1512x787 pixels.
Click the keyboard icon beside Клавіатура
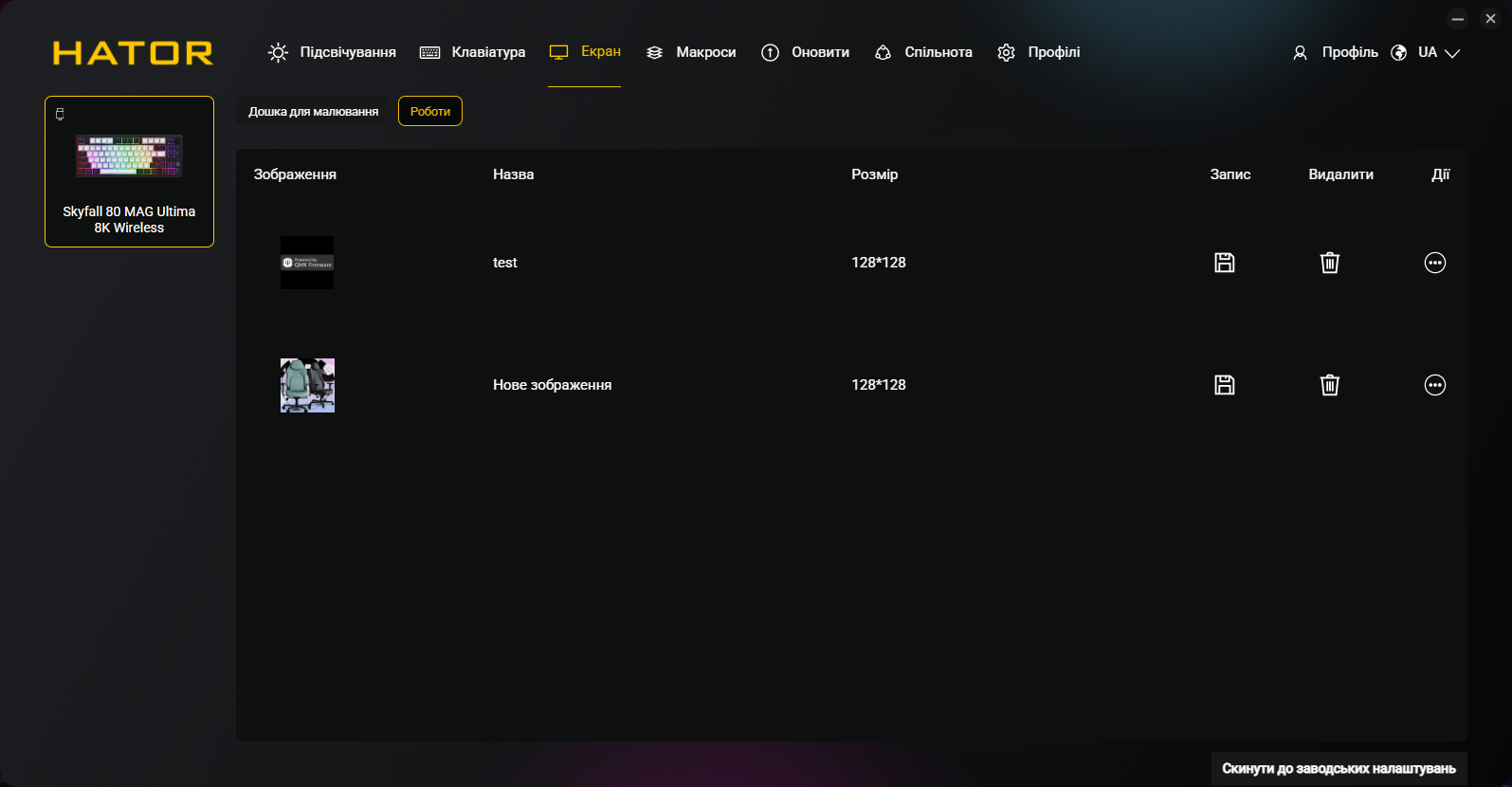(429, 53)
